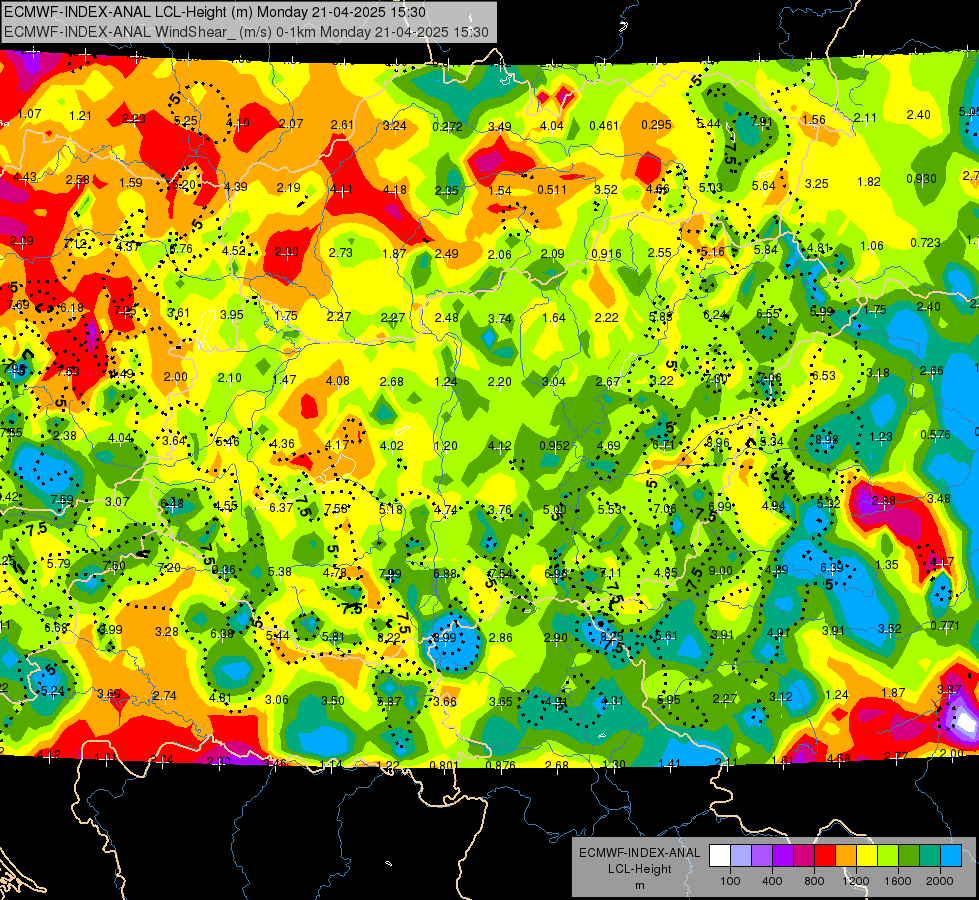This screenshot has height=900, width=979.
Task: Click the 0.272 wind shear value
Action: coord(448,127)
